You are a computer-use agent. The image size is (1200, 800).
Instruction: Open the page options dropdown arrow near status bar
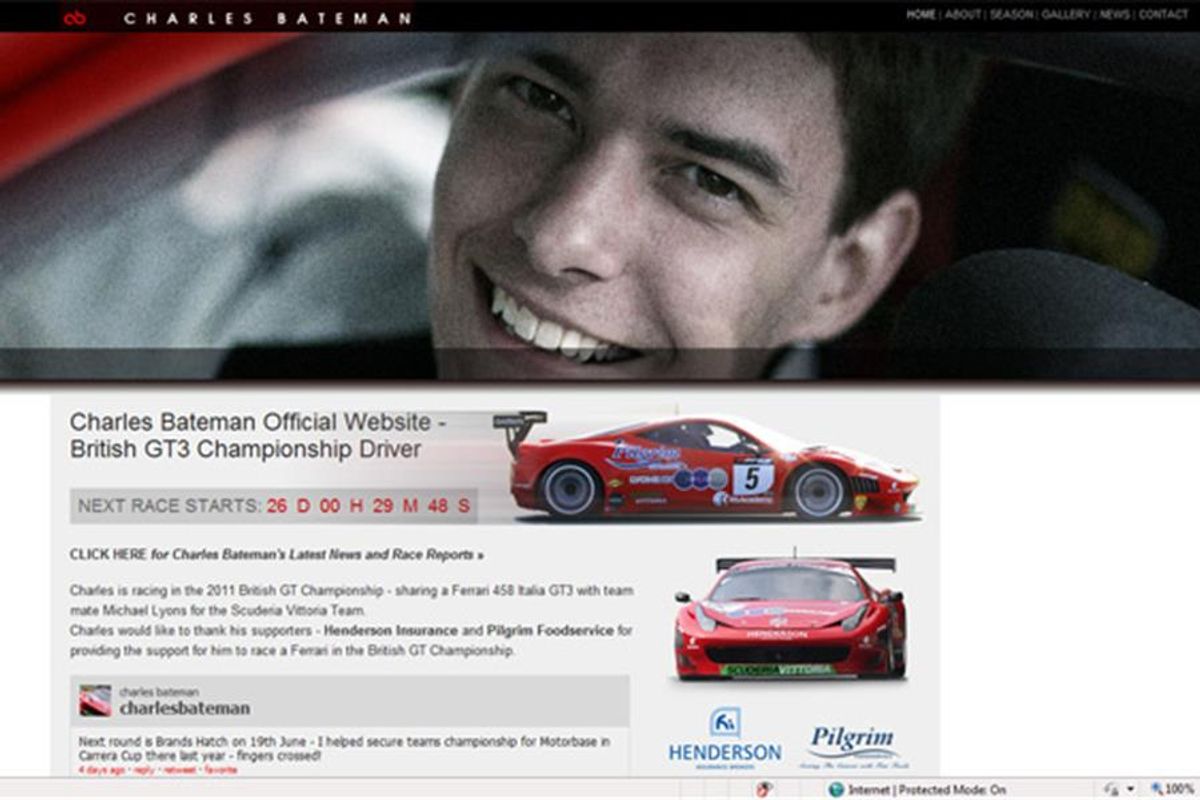[x=1131, y=787]
